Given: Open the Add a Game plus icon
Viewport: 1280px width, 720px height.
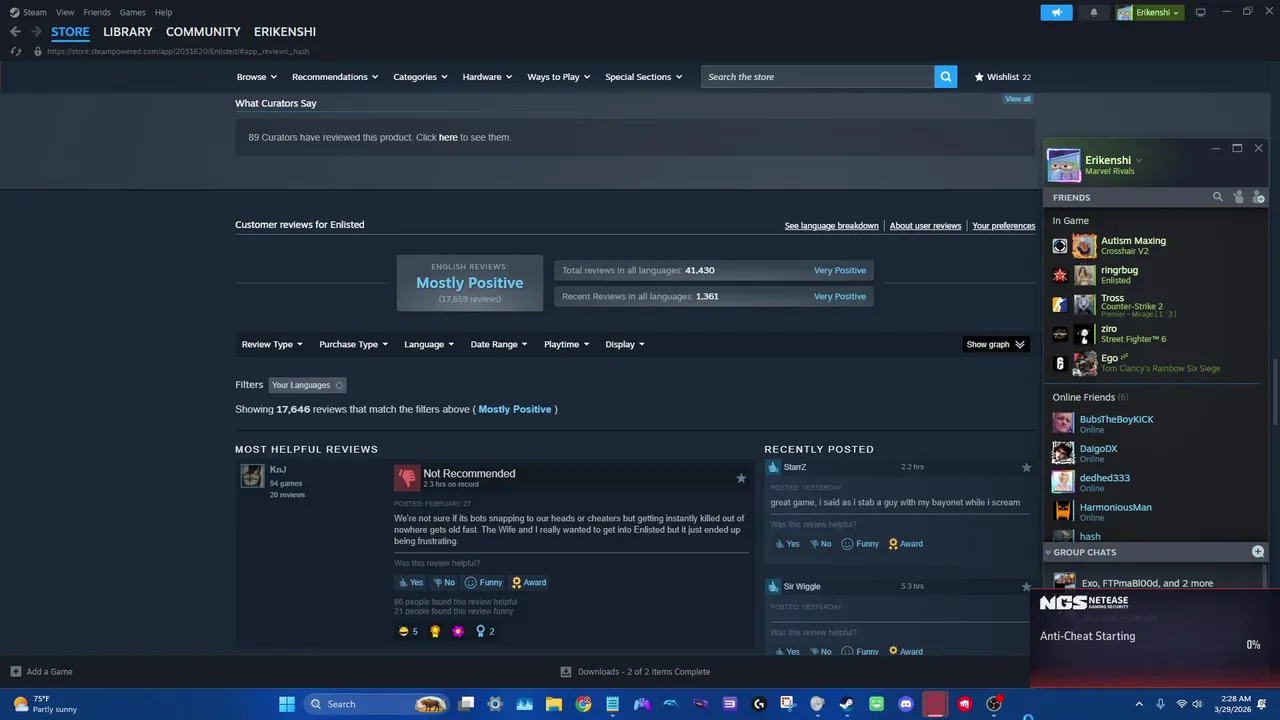Looking at the screenshot, I should coord(15,671).
